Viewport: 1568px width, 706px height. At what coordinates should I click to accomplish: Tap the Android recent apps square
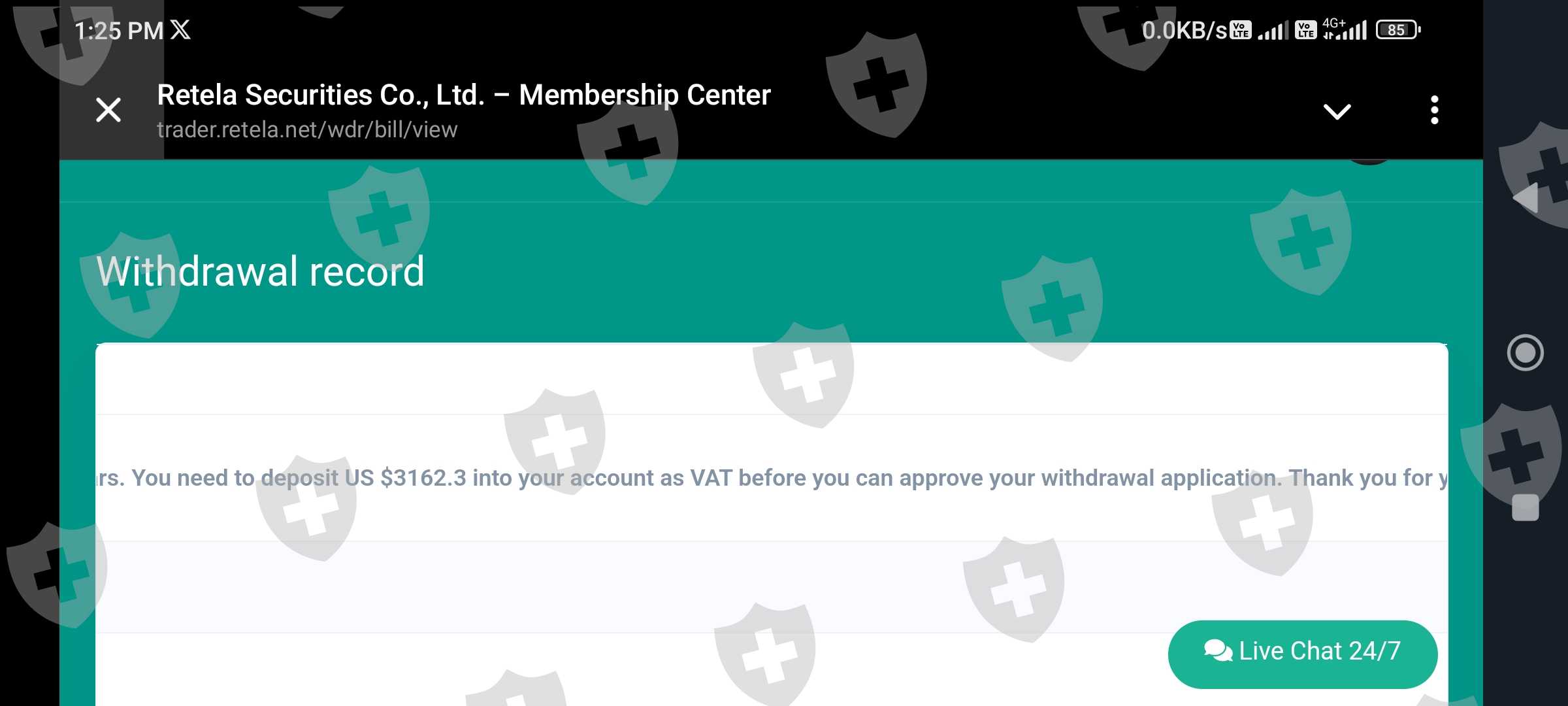click(1525, 507)
